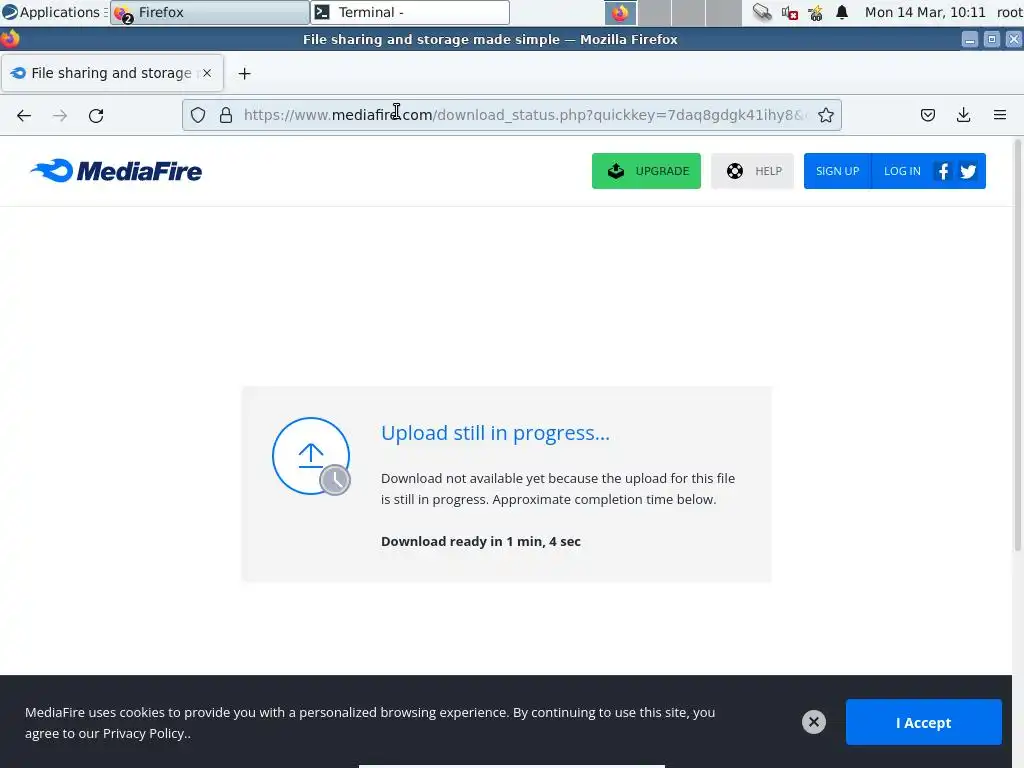Click the network connection tray icon
1024x768 pixels.
[x=761, y=12]
